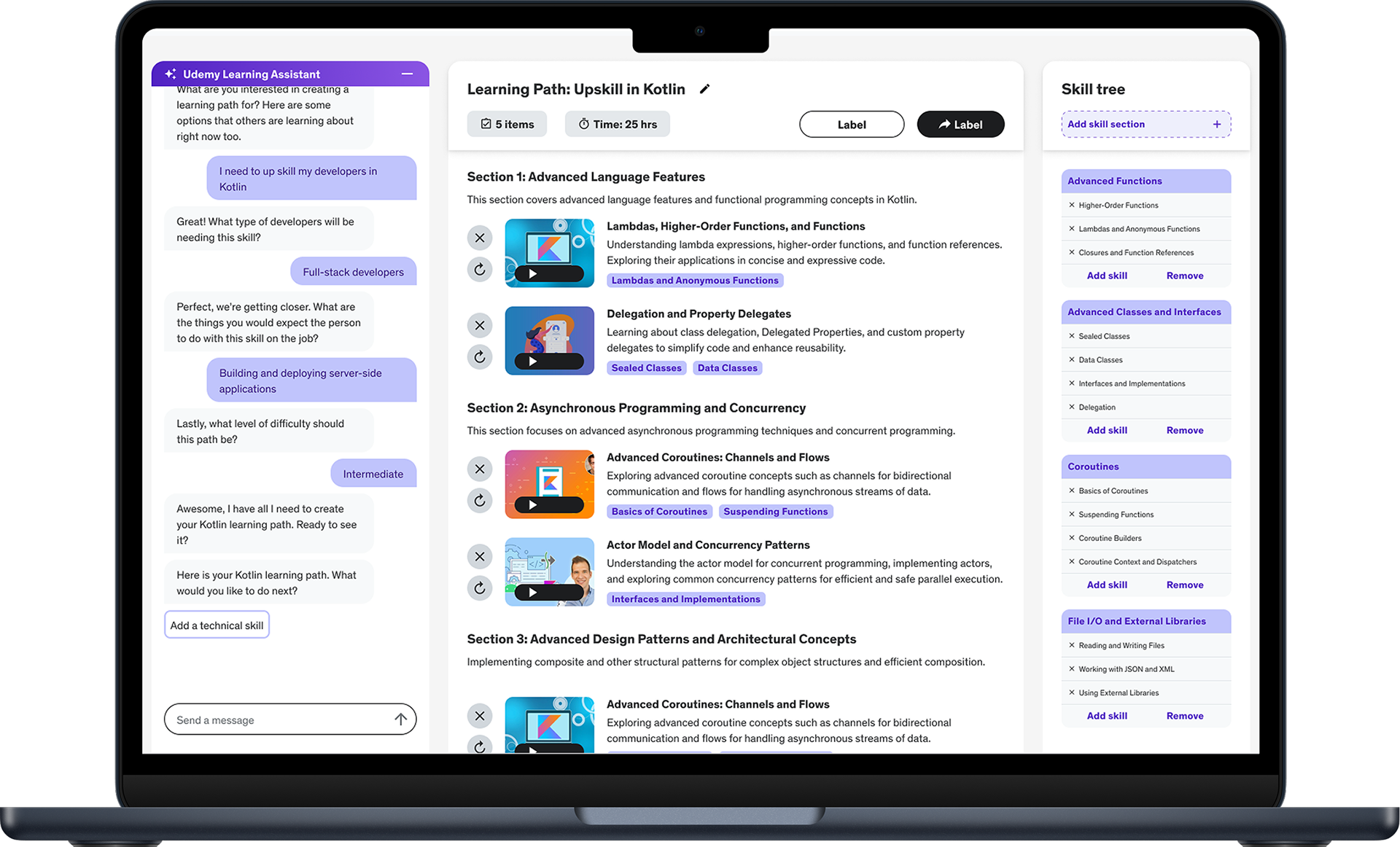Delete Interfaces and Implementations skill tree entry
This screenshot has width=1400, height=847.
click(x=1072, y=383)
